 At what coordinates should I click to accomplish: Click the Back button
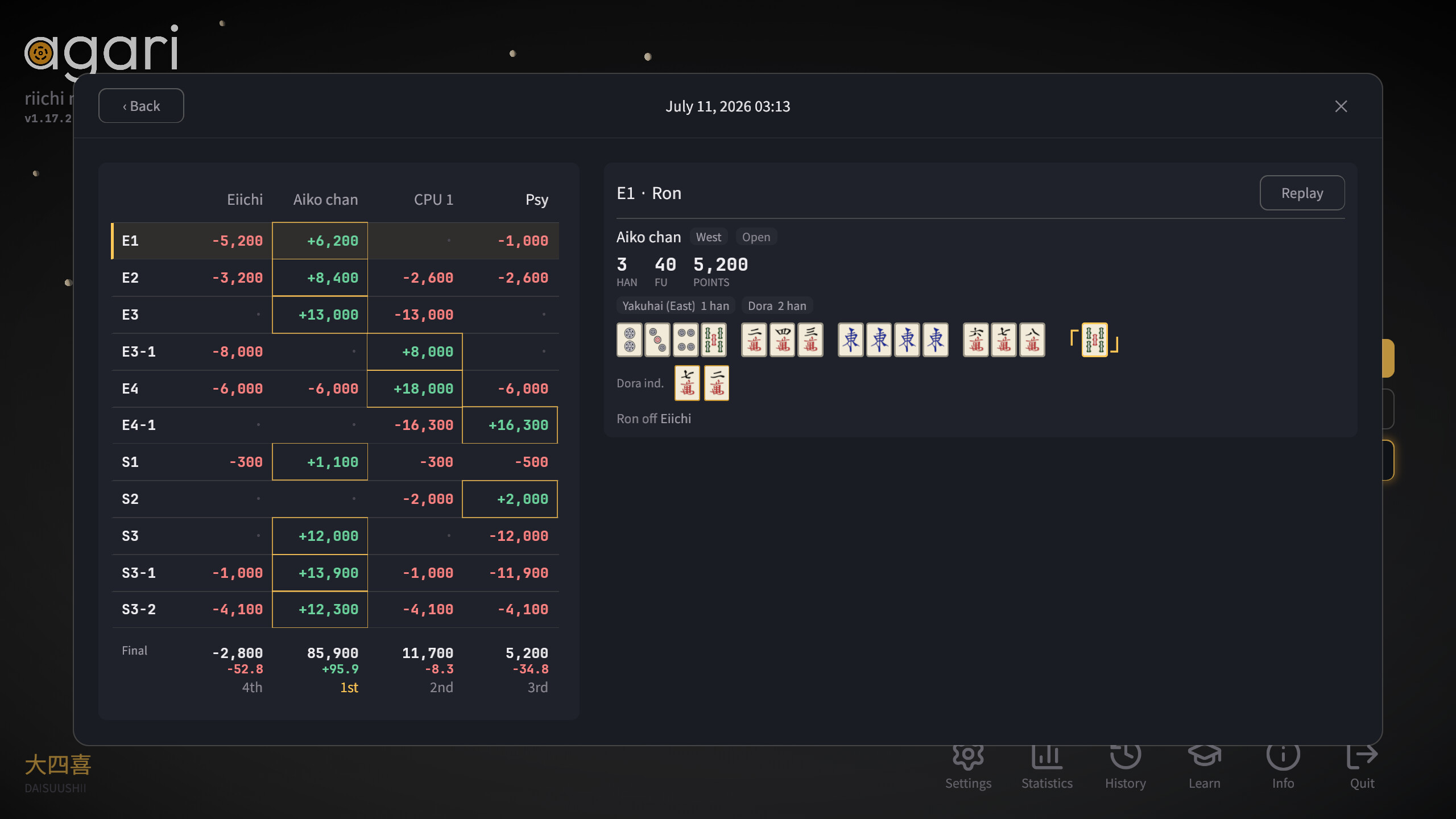coord(141,106)
